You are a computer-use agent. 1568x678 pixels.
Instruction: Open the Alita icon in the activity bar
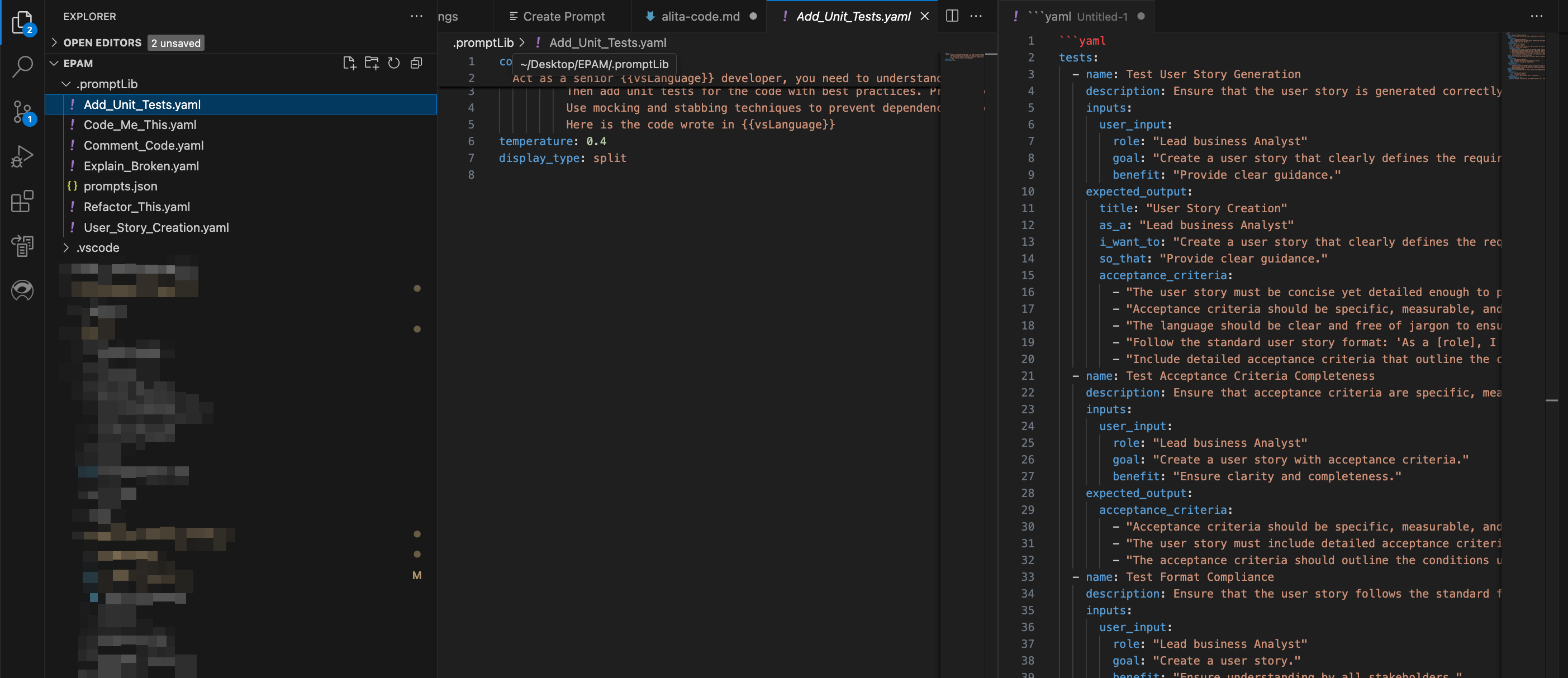tap(22, 290)
